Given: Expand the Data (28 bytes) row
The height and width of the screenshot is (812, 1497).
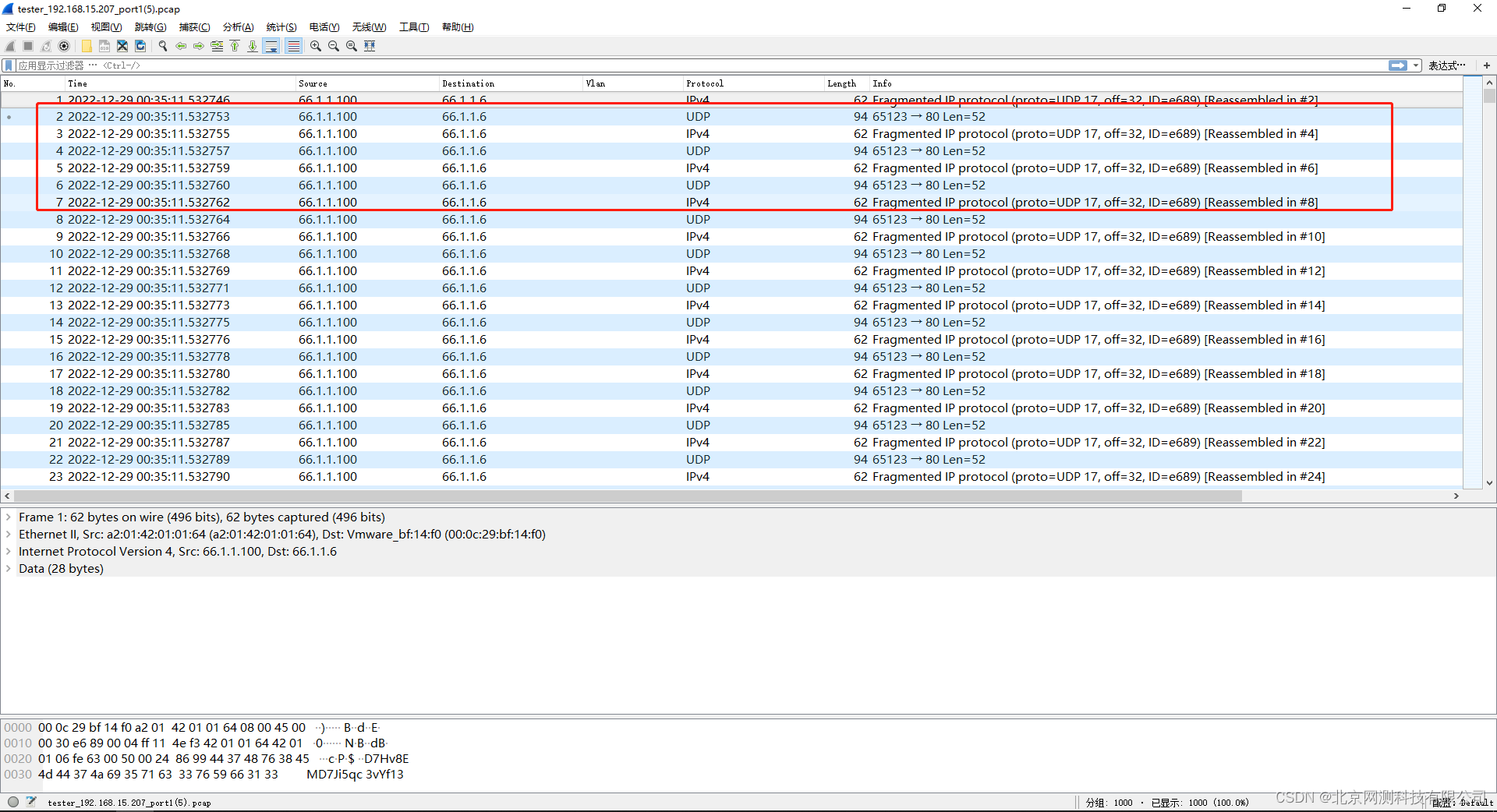Looking at the screenshot, I should pos(9,568).
